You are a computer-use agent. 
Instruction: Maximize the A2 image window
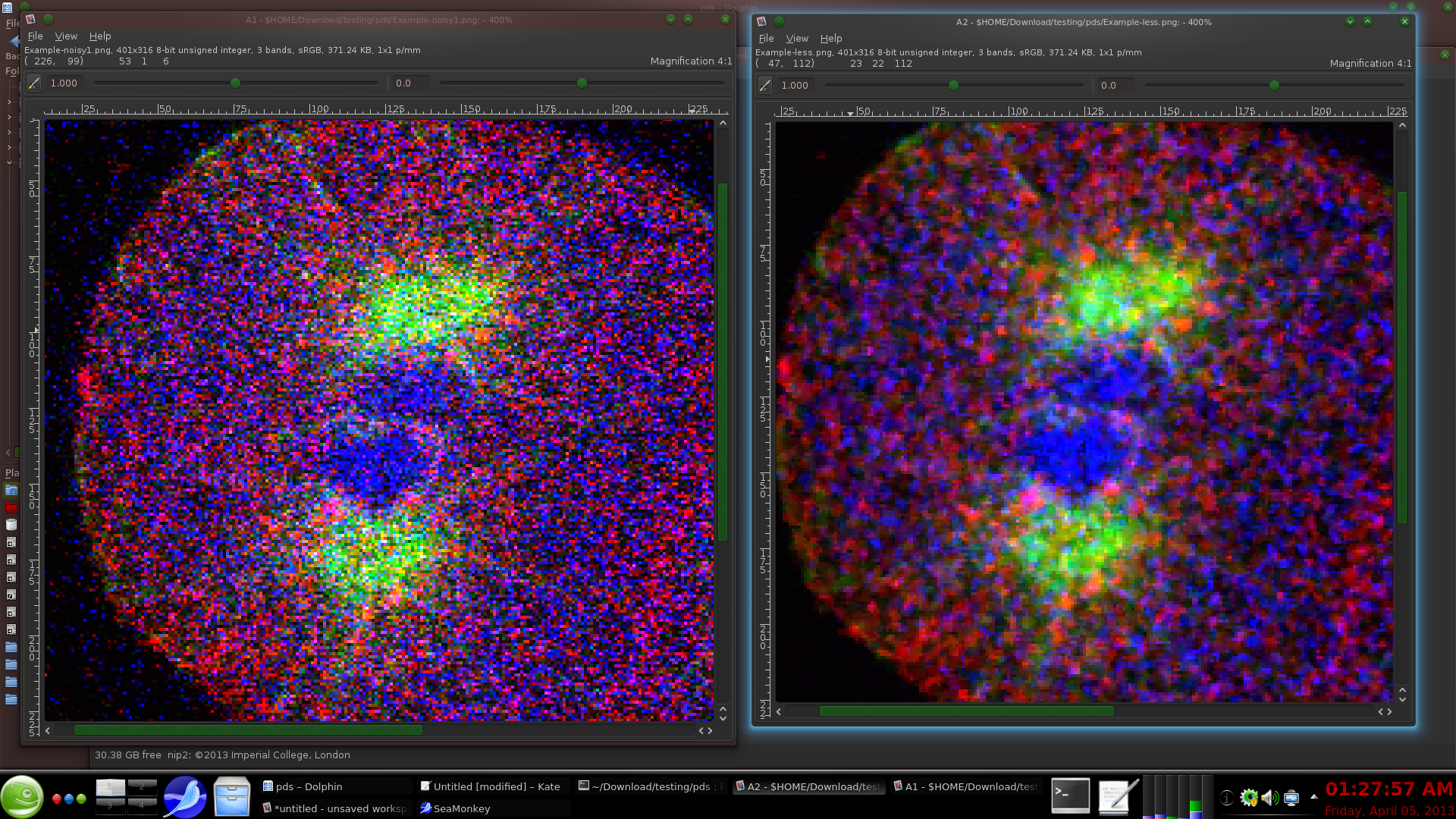click(x=1367, y=21)
